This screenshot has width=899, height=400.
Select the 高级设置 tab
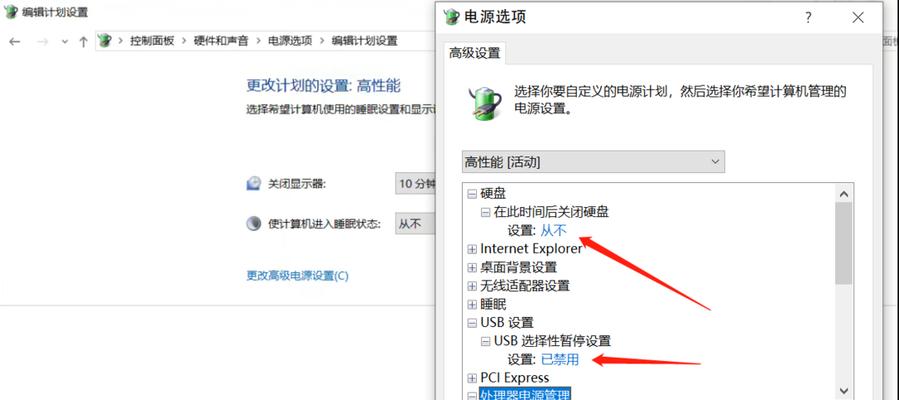coord(475,53)
